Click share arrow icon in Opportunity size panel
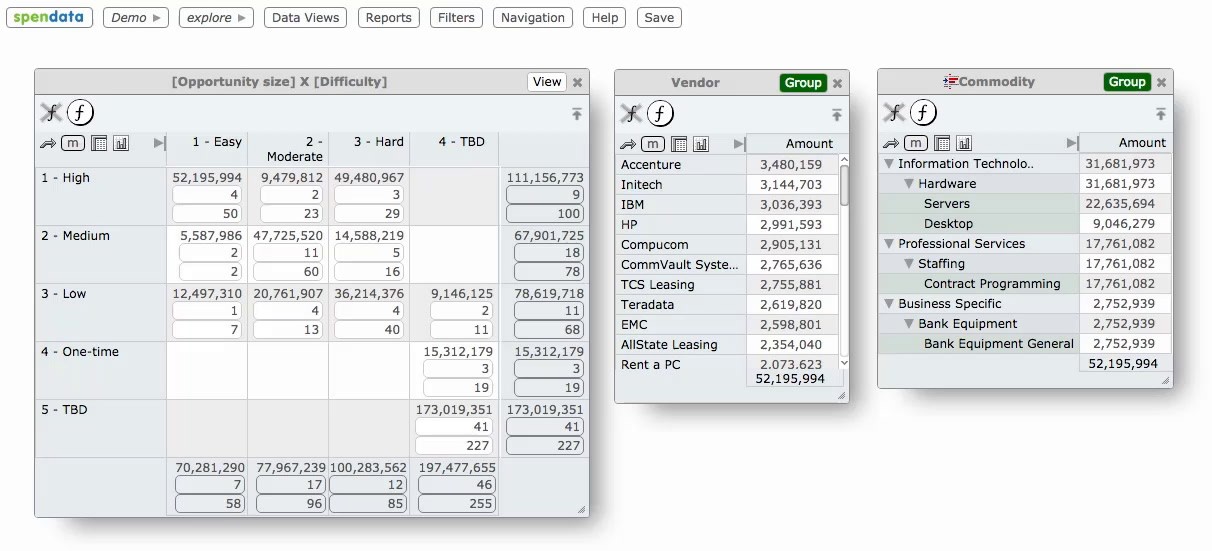The height and width of the screenshot is (551, 1212). [48, 144]
